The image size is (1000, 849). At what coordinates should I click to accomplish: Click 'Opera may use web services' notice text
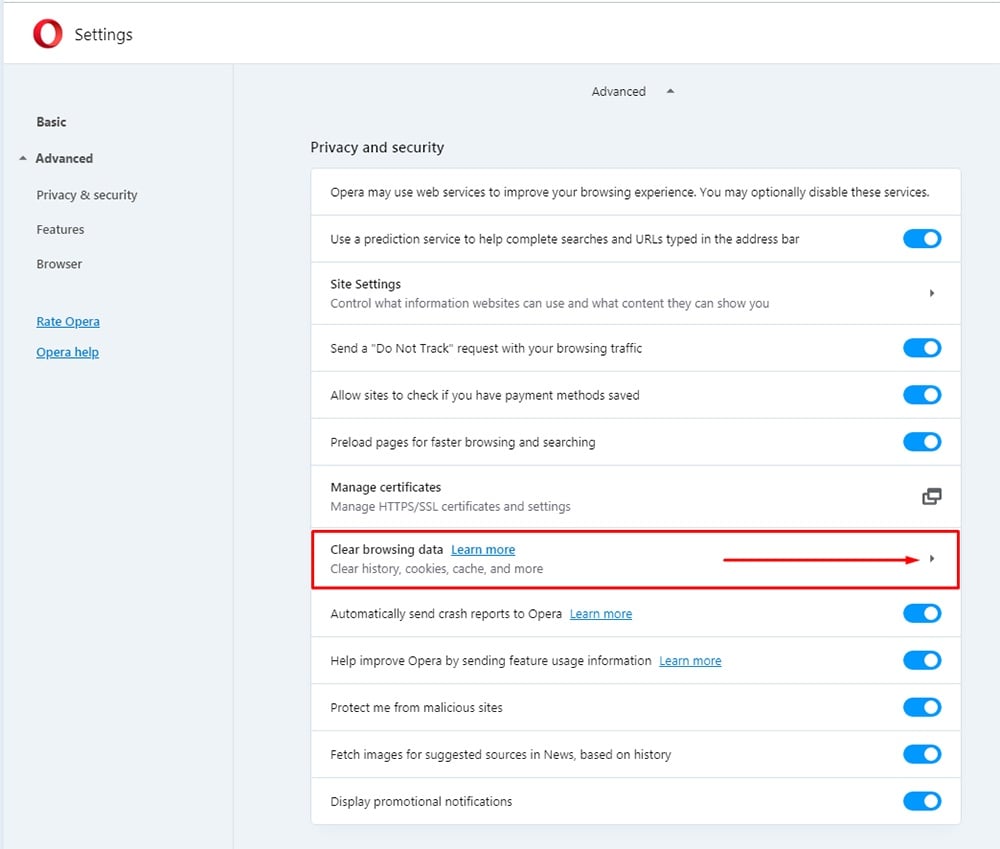pyautogui.click(x=629, y=192)
